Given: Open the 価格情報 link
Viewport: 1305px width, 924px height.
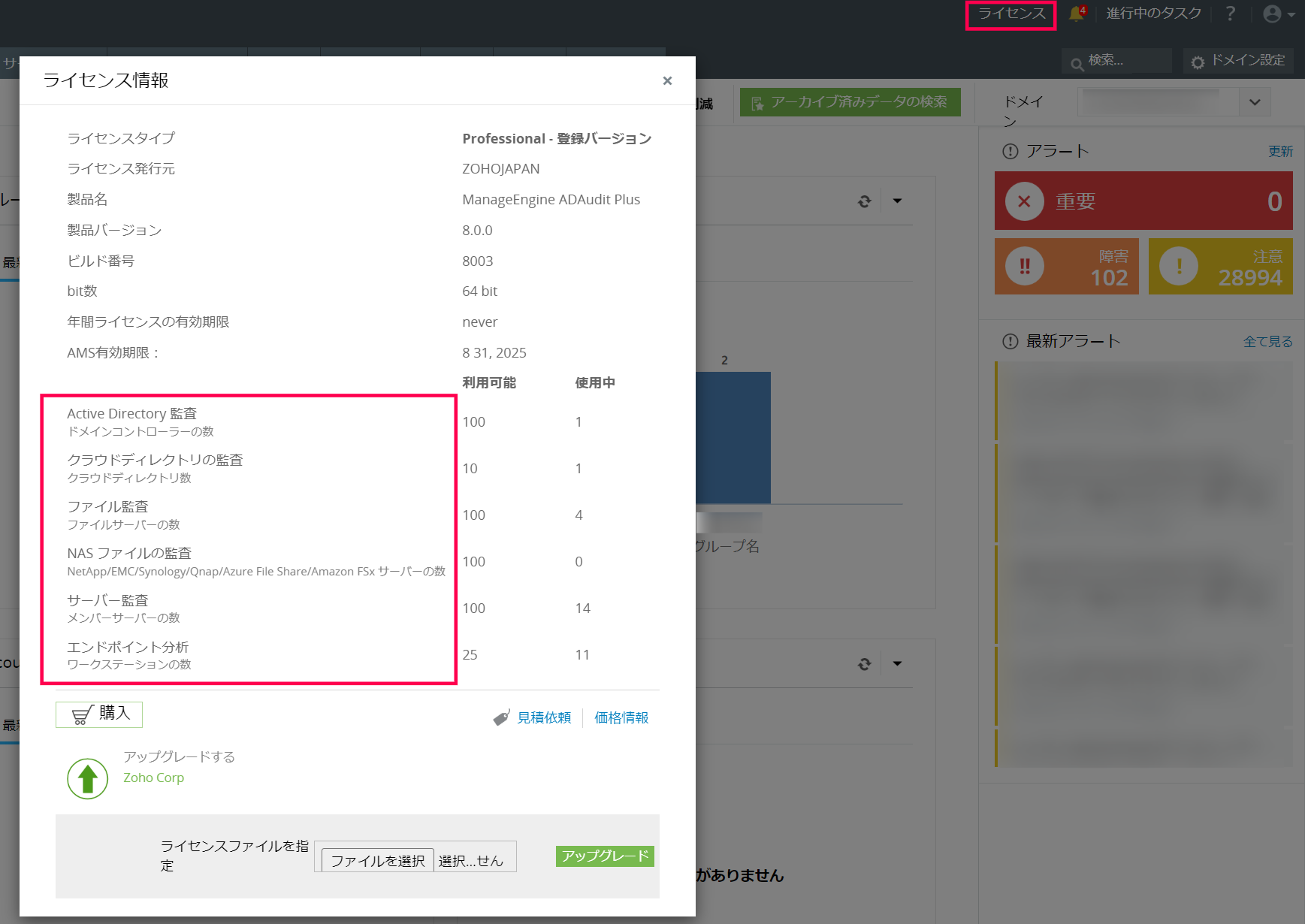Looking at the screenshot, I should tap(621, 718).
